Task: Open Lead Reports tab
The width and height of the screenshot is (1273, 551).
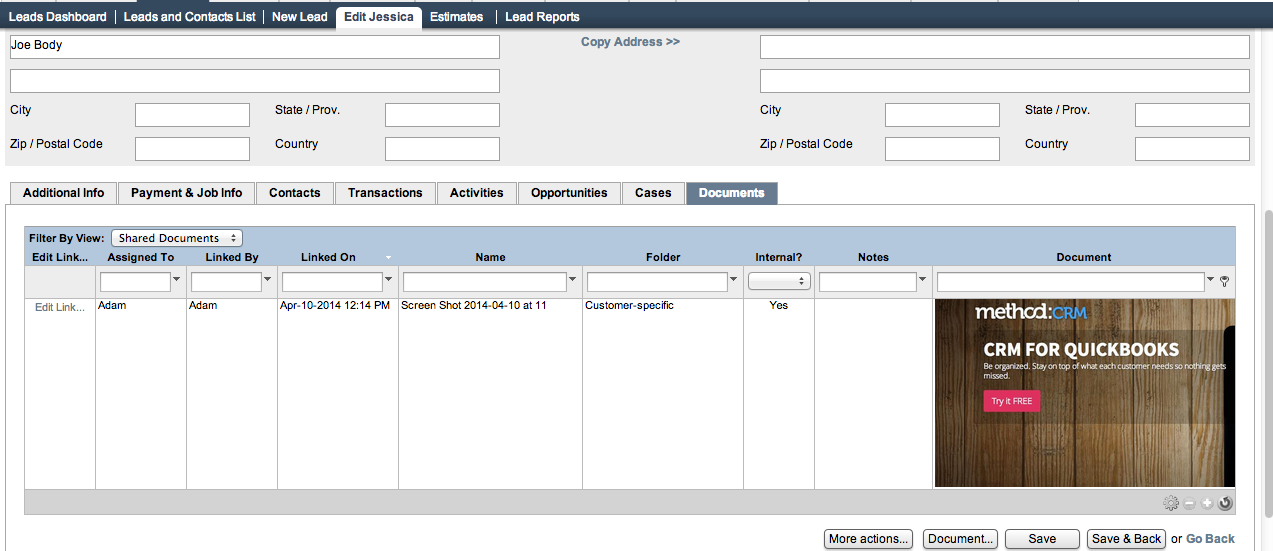Action: coord(542,17)
